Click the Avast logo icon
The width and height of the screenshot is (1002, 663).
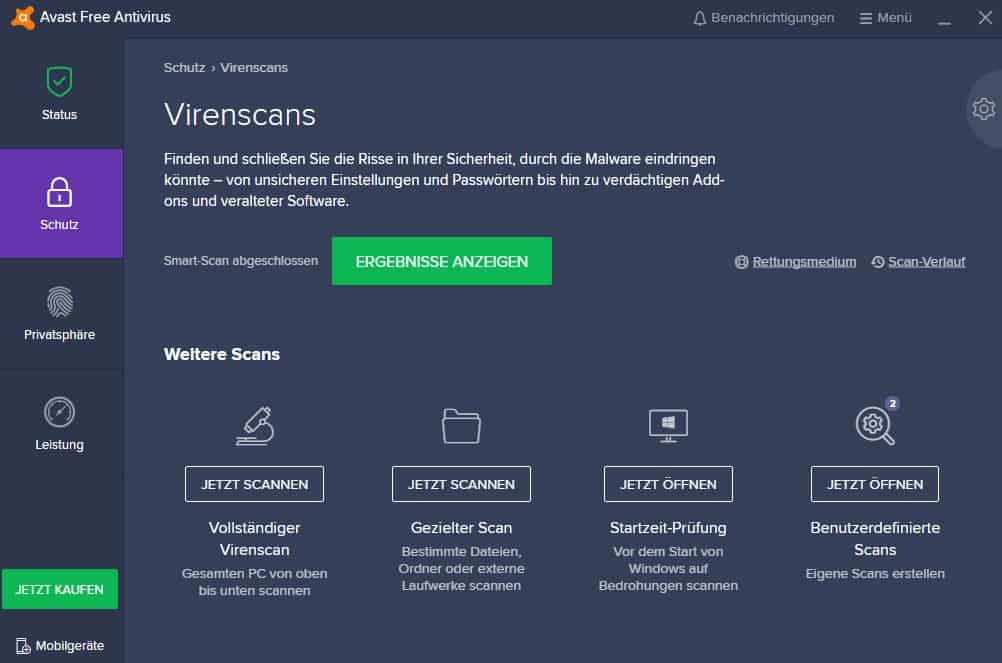[22, 17]
